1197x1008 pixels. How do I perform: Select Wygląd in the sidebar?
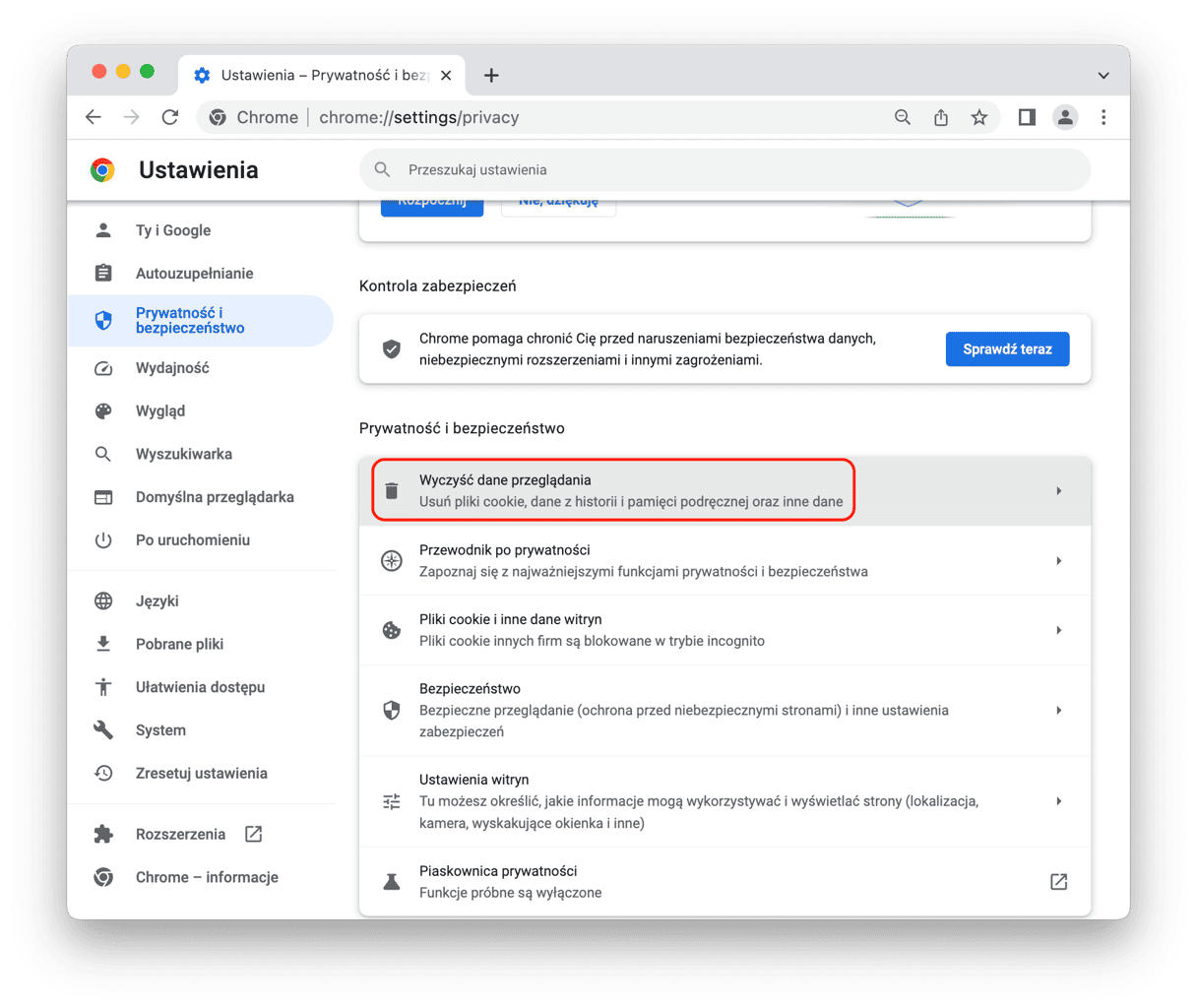click(160, 410)
